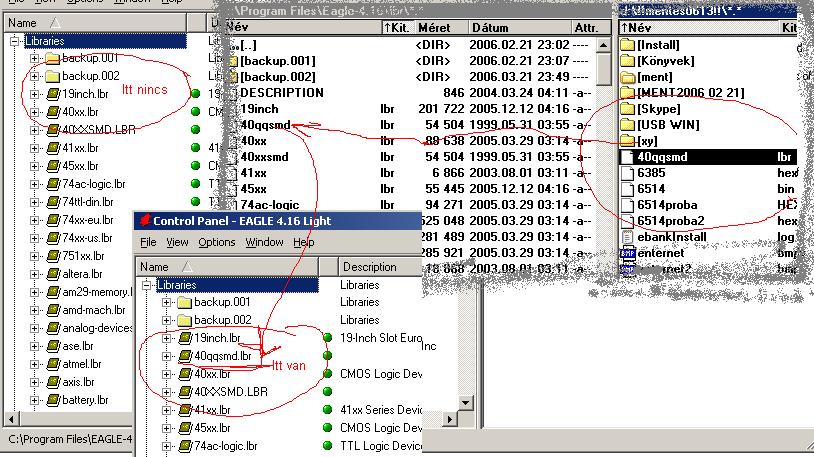Toggle in-use dot for 40XXSMD.LBR in front window
814x457 pixels.
328,392
